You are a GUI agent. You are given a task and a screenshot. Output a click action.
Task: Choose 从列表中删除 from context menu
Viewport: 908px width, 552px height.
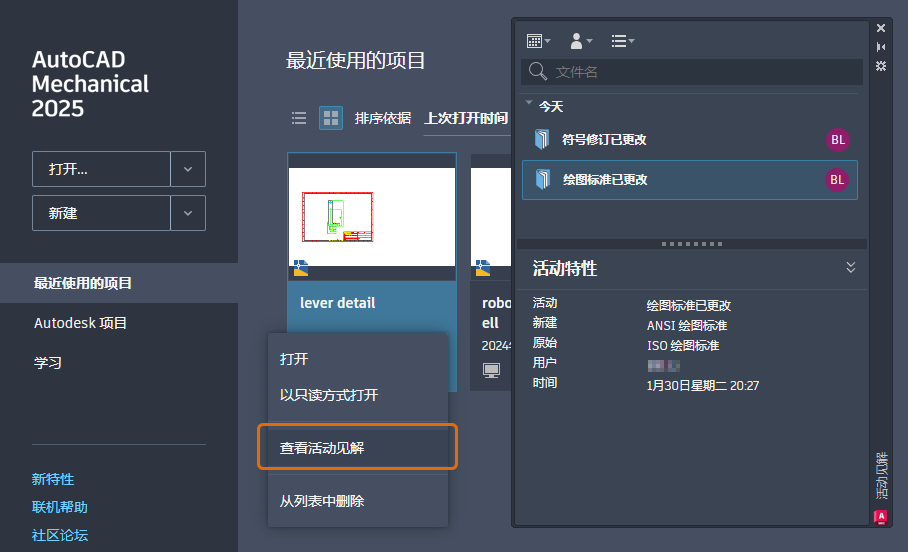(358, 501)
